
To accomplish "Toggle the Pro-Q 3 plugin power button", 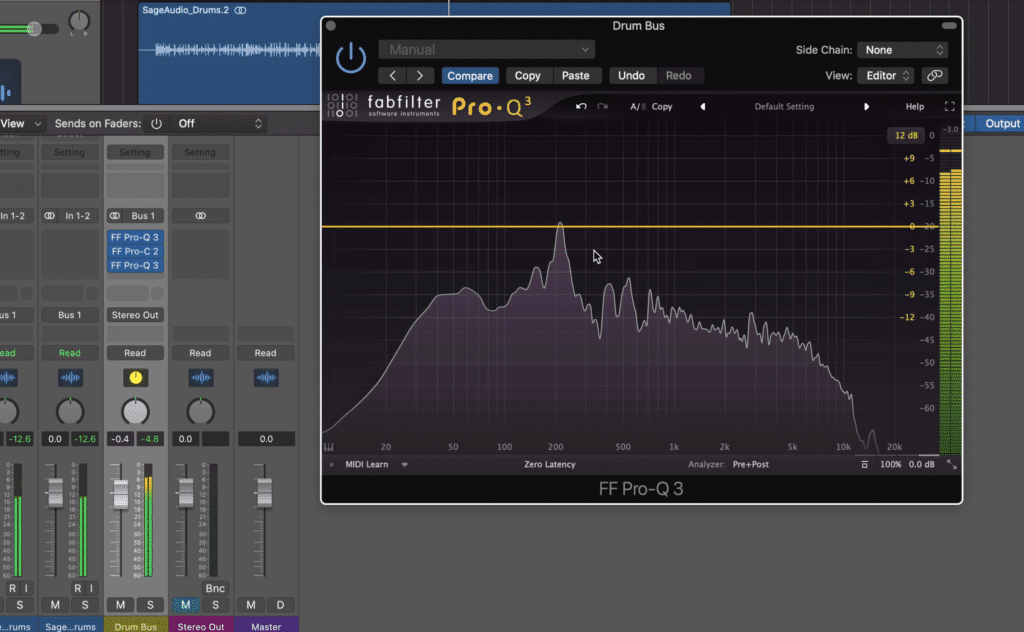I will pos(351,58).
